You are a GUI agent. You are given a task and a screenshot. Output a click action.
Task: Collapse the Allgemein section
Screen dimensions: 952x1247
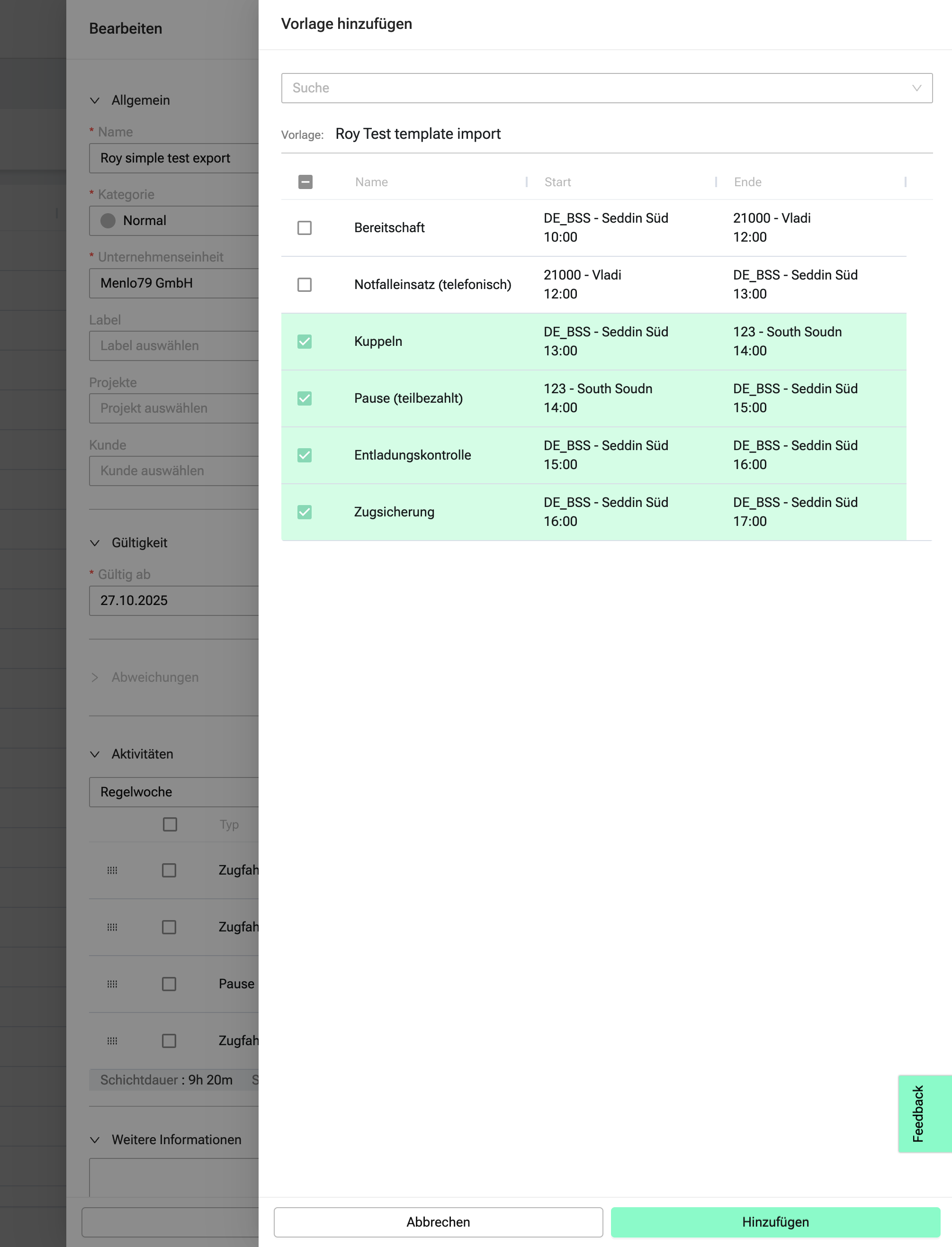coord(95,100)
